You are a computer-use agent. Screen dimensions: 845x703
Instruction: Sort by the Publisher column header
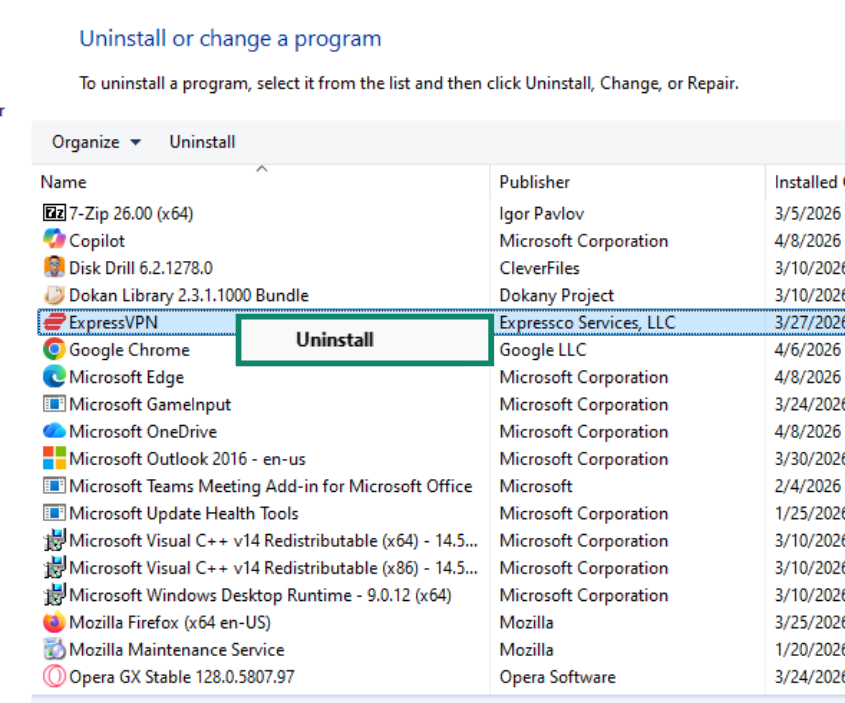pos(534,182)
